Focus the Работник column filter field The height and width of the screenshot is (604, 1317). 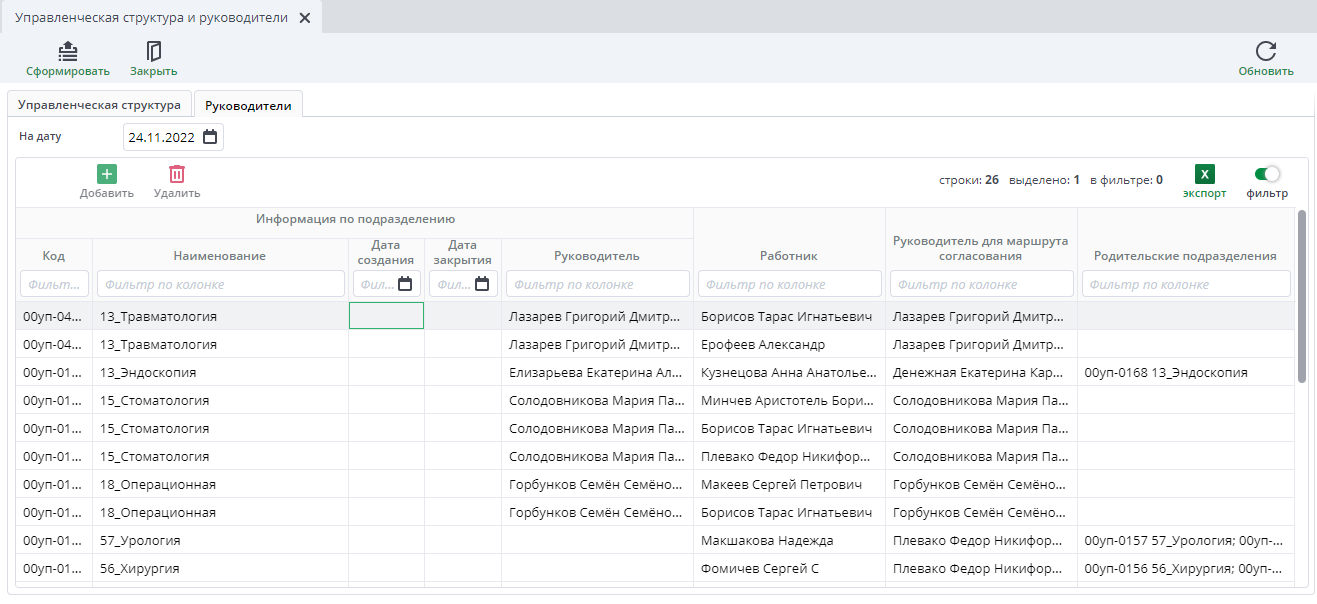click(790, 284)
